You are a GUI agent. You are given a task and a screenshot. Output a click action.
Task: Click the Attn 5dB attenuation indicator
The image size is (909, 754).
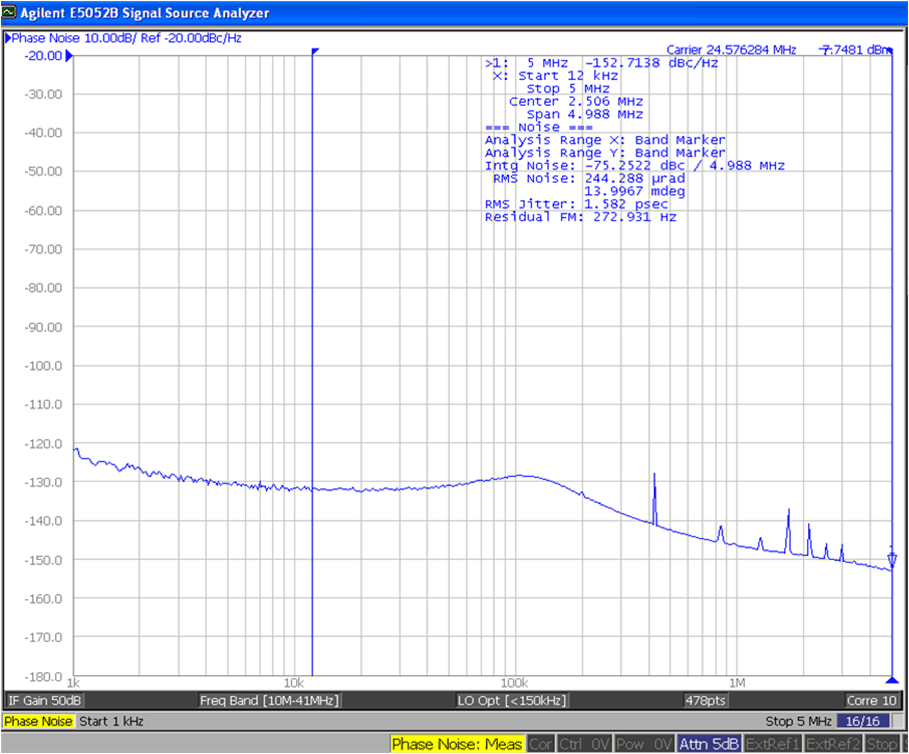[708, 744]
